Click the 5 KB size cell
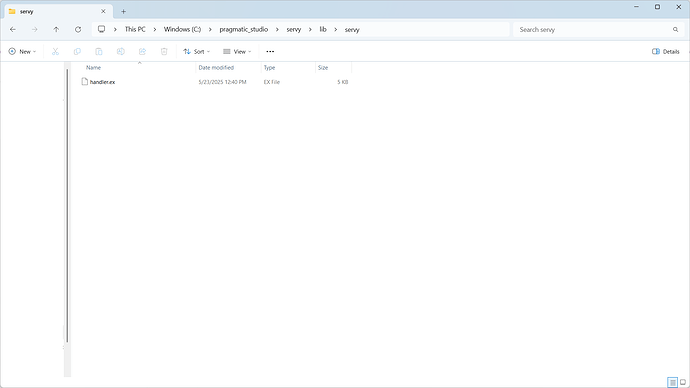690x388 pixels. (x=343, y=82)
